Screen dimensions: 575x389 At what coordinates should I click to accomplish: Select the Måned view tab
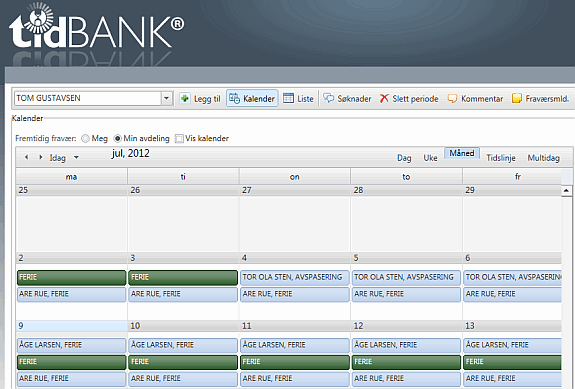pos(462,153)
